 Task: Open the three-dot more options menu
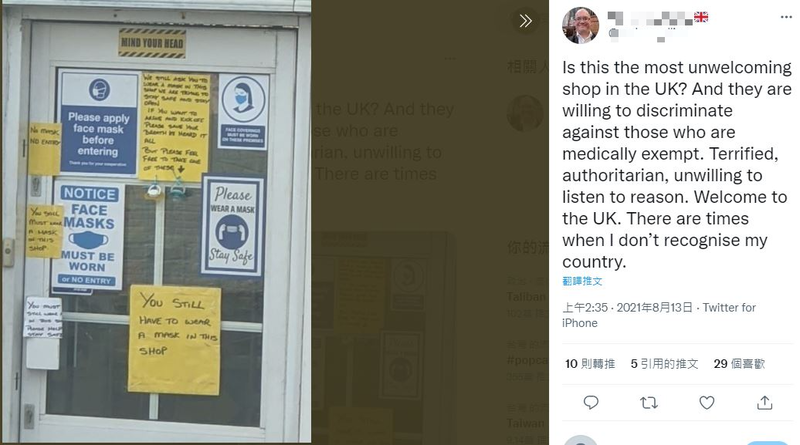point(786,17)
